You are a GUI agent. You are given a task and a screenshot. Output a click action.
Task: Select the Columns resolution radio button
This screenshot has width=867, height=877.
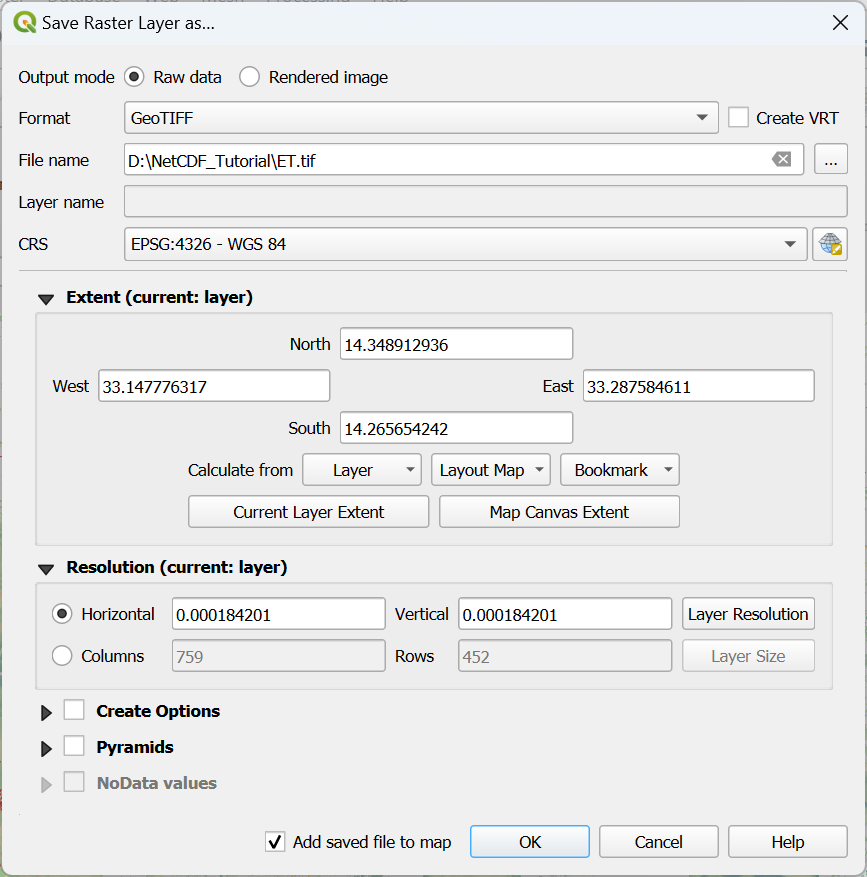pyautogui.click(x=62, y=656)
